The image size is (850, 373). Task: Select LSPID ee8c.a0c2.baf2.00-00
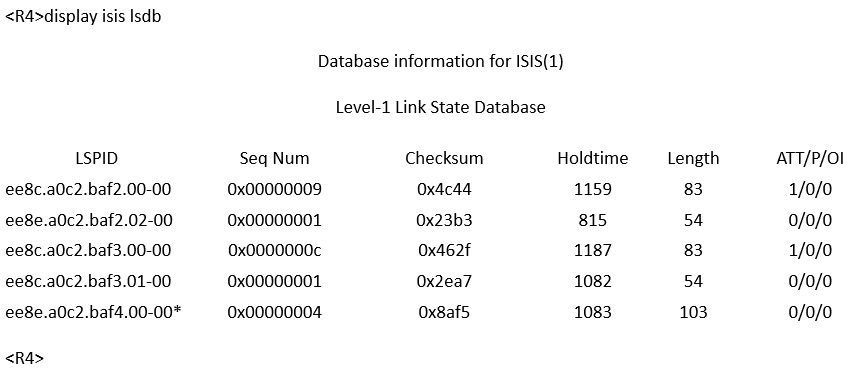pos(88,189)
